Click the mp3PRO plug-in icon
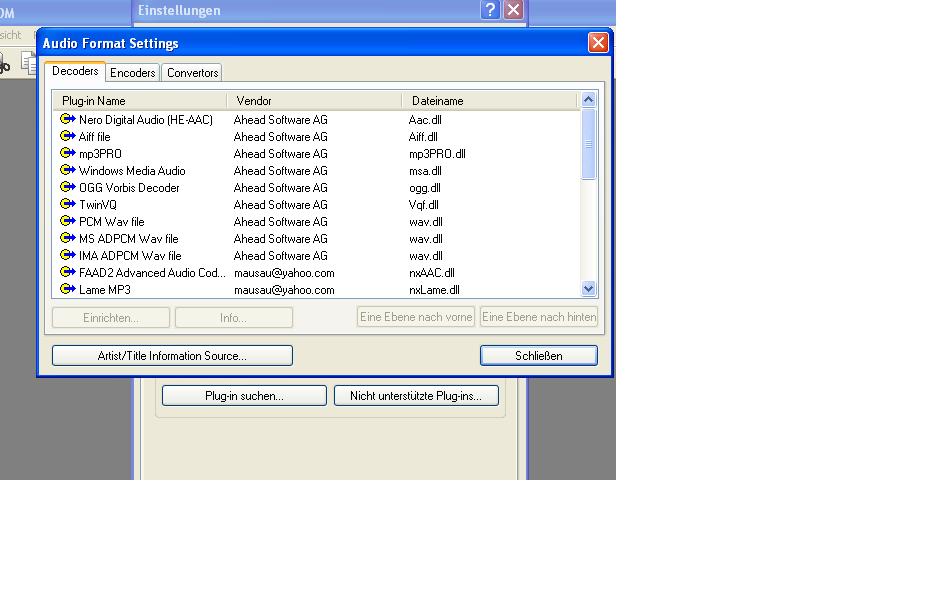The image size is (951, 610). [67, 153]
